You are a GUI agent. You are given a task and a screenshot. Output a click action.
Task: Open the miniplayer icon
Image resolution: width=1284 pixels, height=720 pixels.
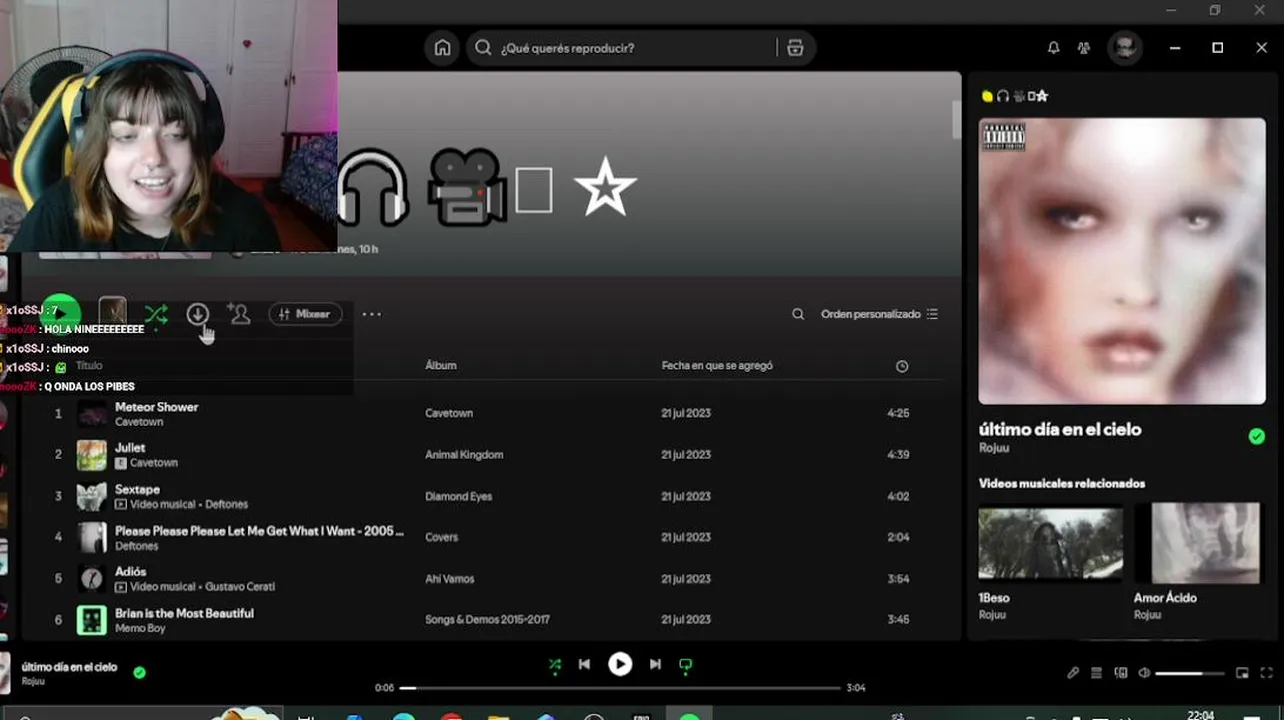(x=1242, y=673)
